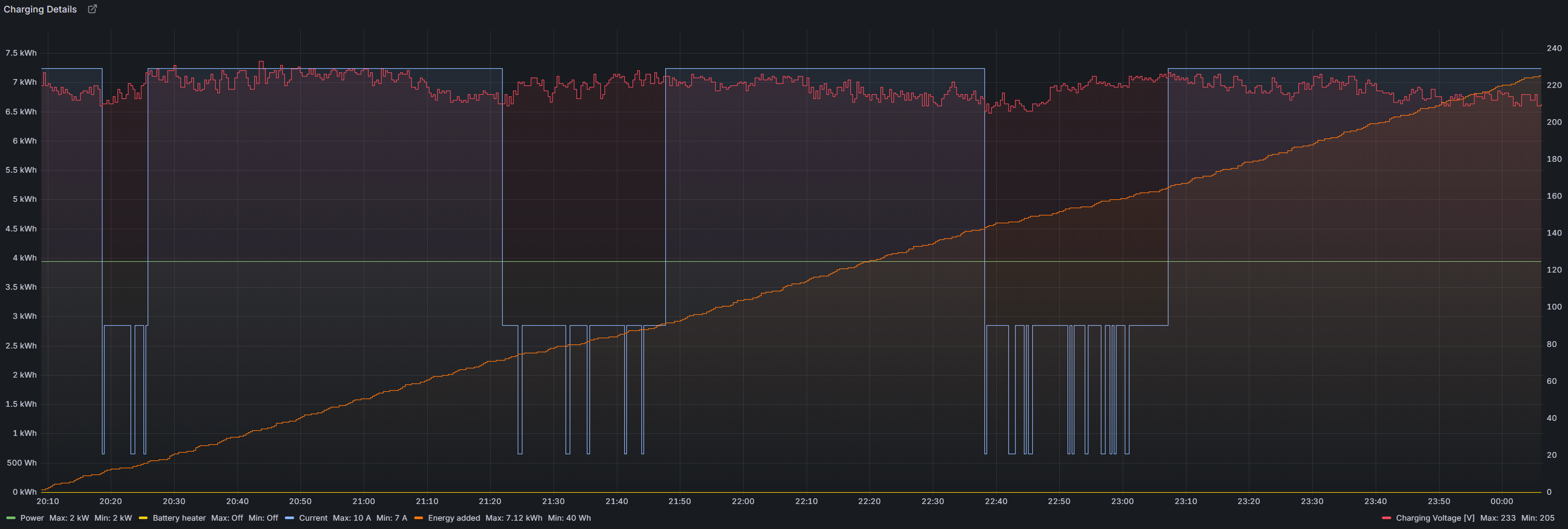Viewport: 1568px width, 529px height.
Task: Click the "1 kWh" left axis label
Action: click(24, 433)
